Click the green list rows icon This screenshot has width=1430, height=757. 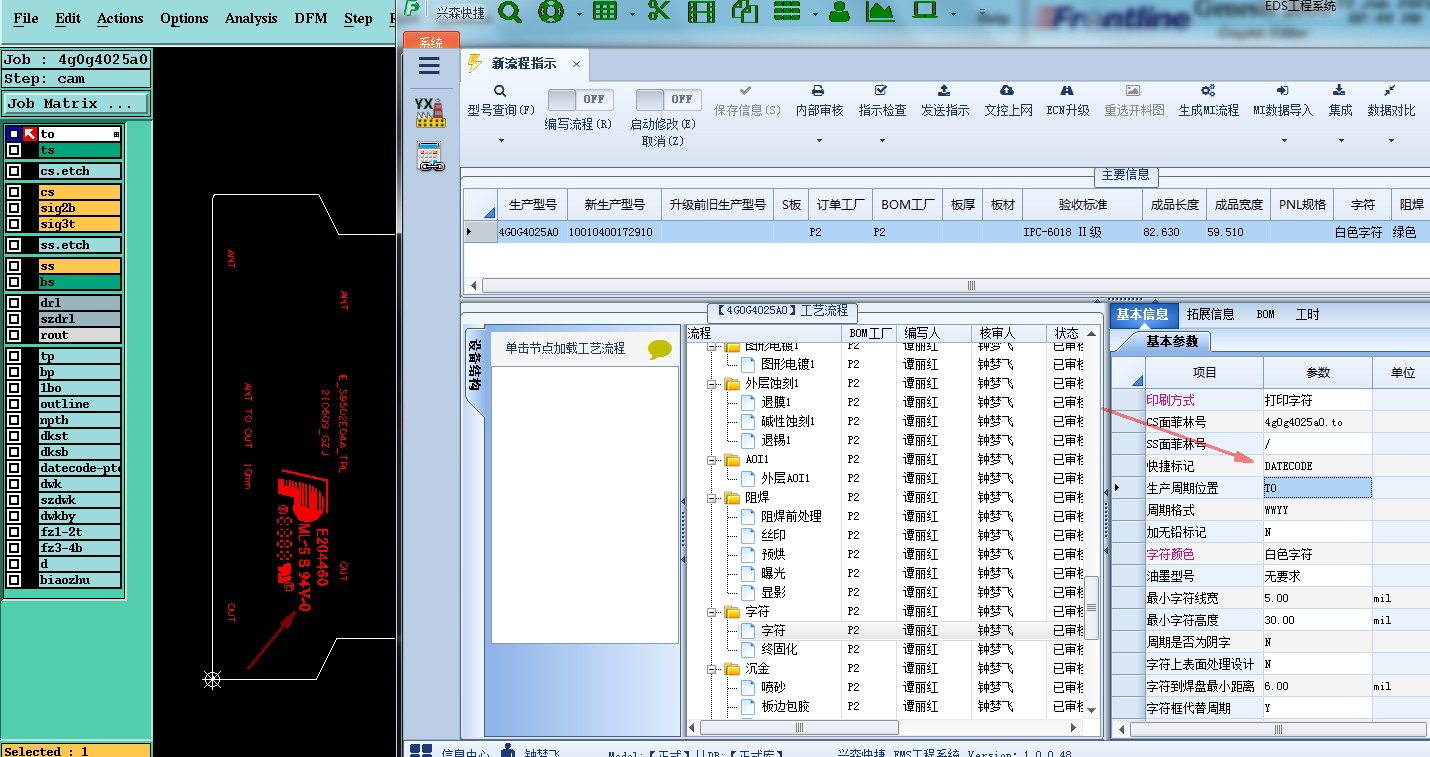pos(788,12)
